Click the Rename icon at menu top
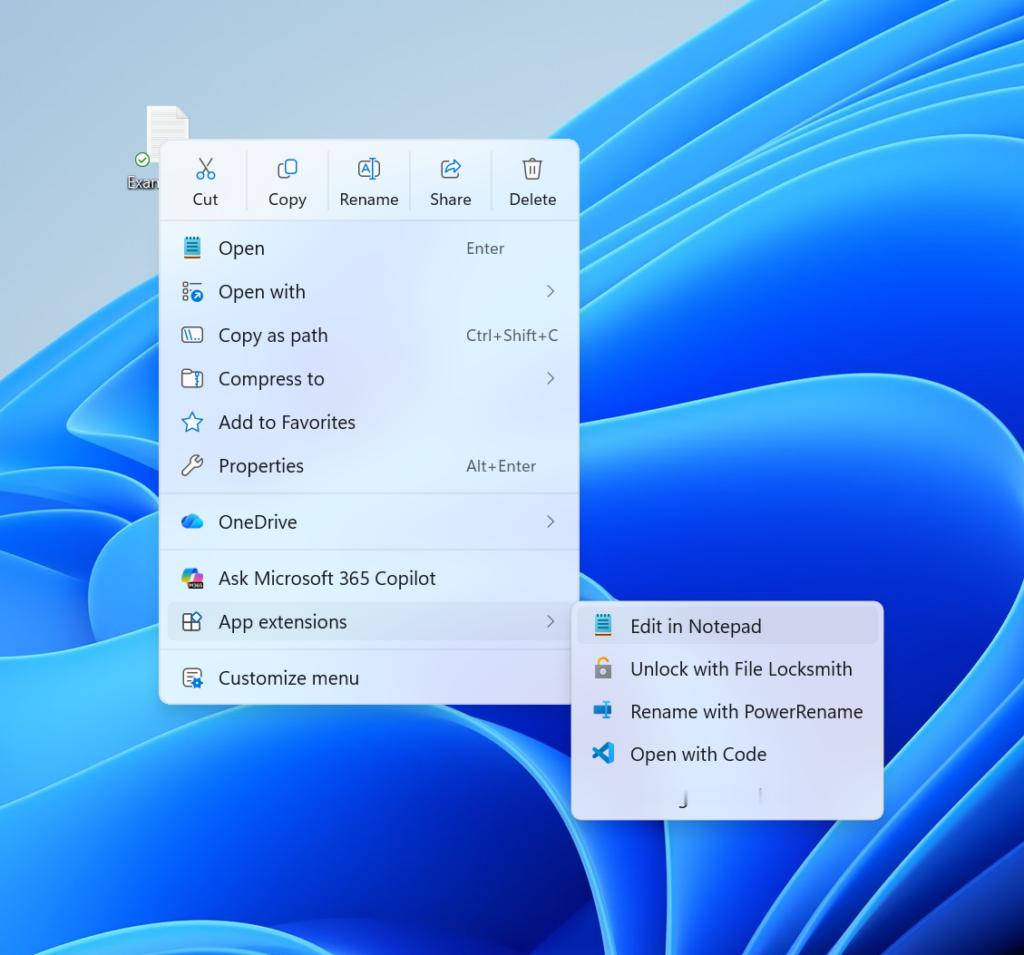 tap(369, 169)
